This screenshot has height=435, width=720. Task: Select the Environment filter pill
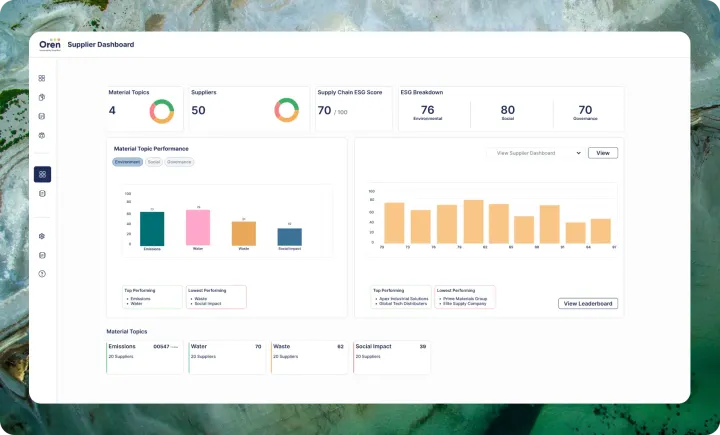coord(127,161)
